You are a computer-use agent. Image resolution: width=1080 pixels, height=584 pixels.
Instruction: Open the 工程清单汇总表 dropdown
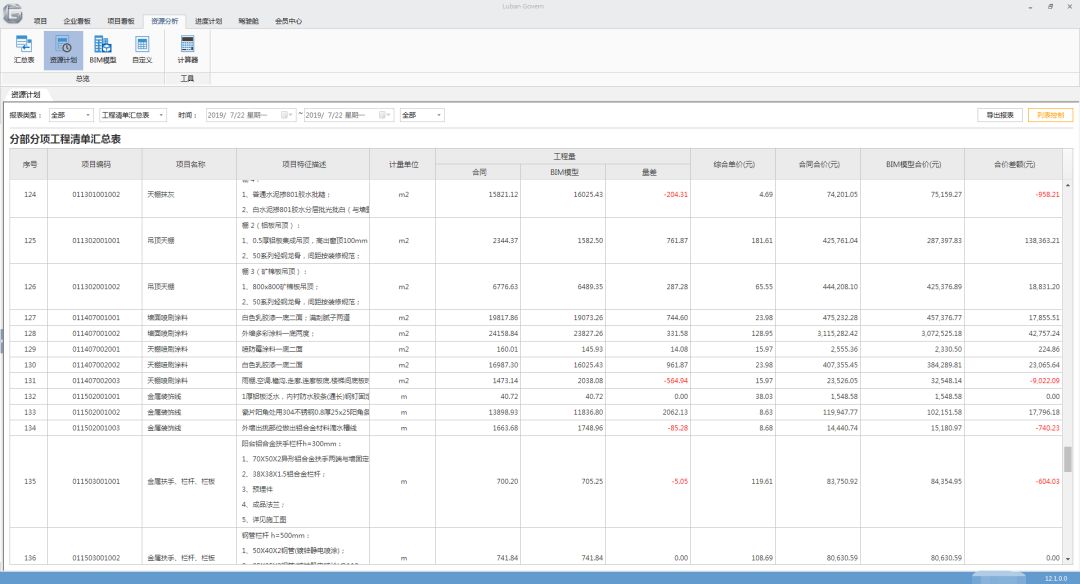pyautogui.click(x=133, y=115)
